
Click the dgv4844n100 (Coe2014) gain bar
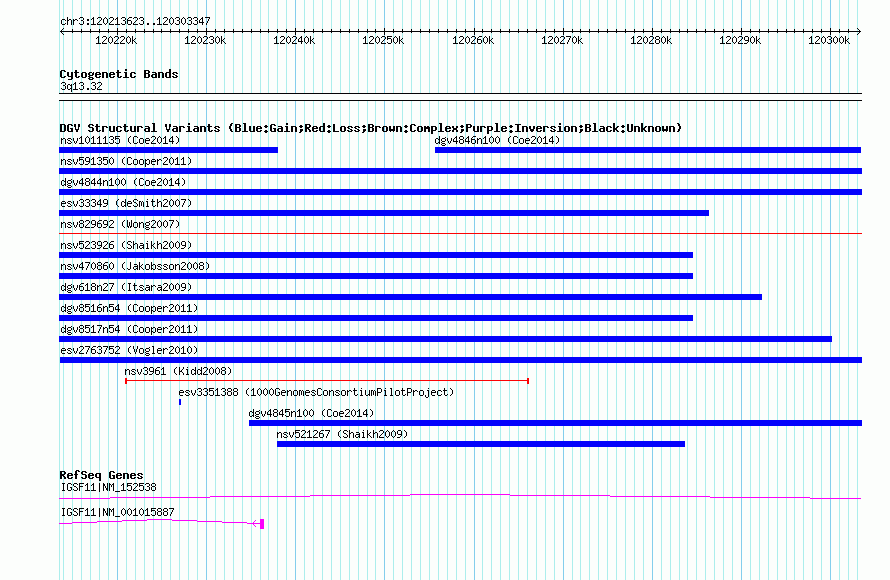[x=461, y=192]
